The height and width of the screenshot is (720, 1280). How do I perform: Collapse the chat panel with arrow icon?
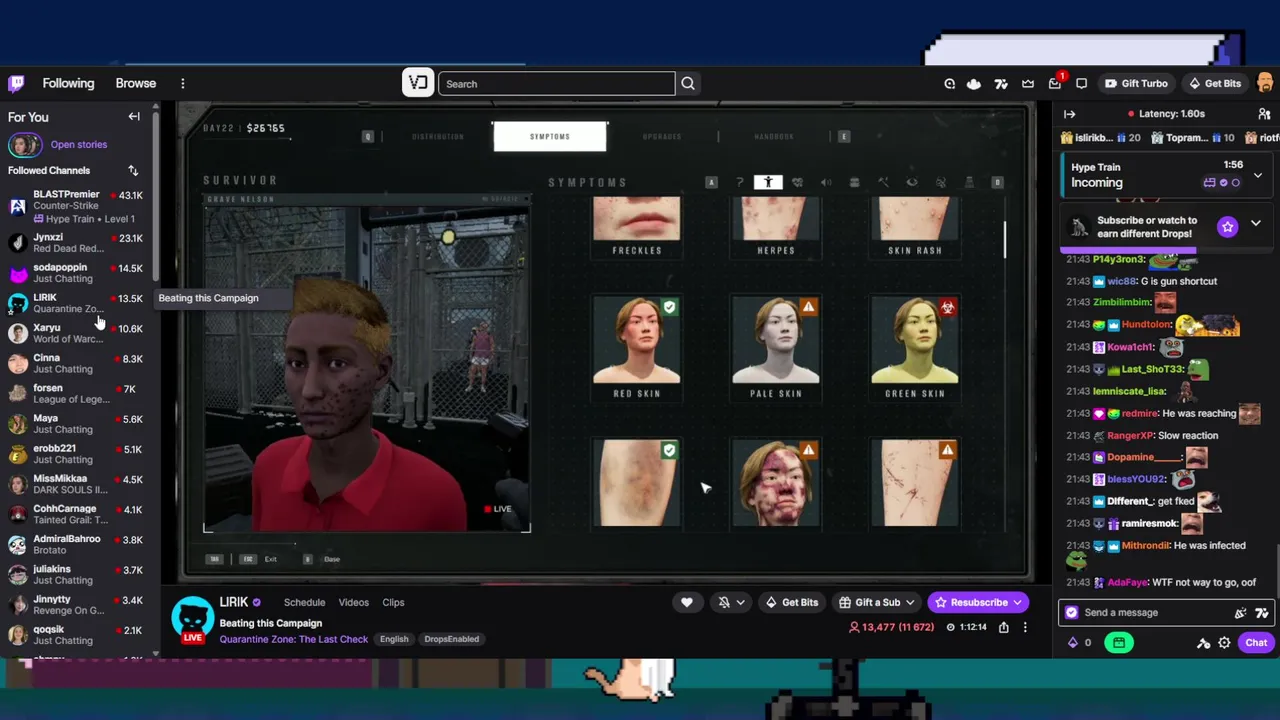click(x=1069, y=114)
